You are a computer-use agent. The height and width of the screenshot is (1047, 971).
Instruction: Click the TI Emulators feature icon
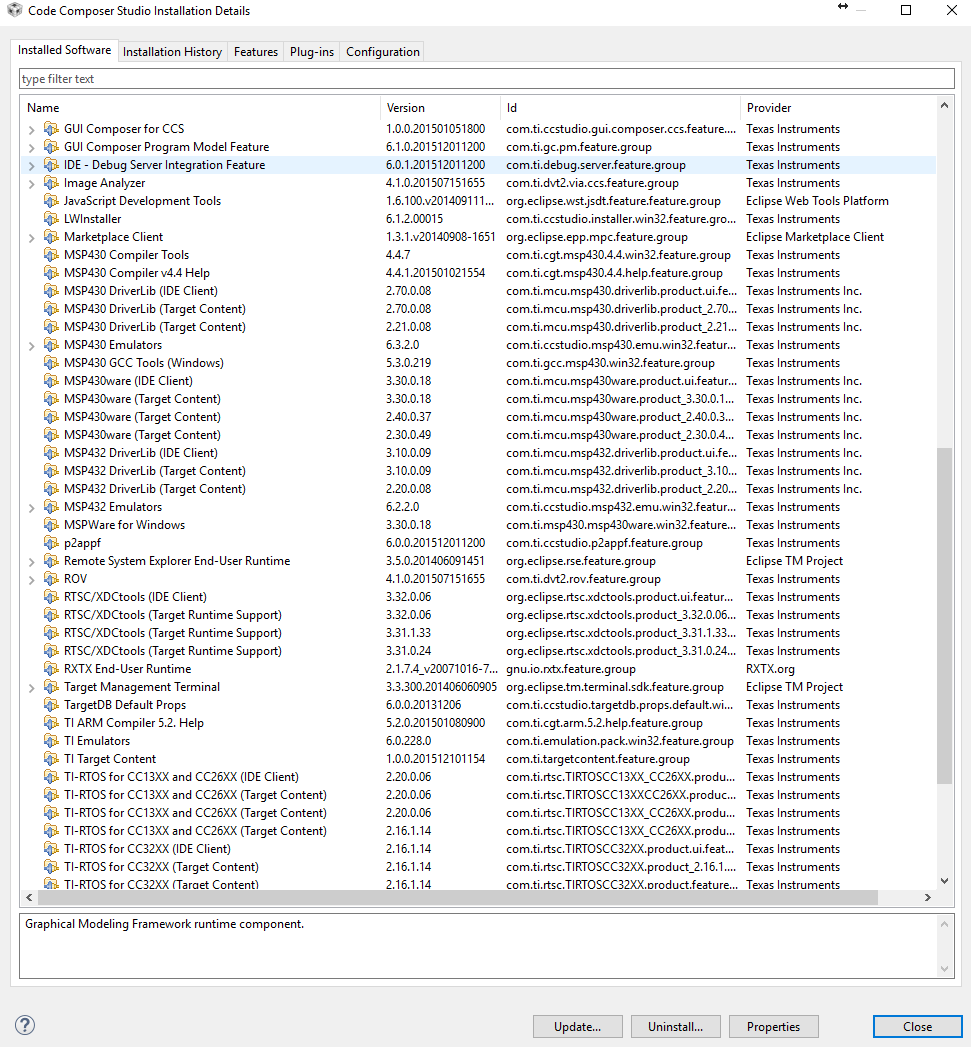[x=51, y=741]
